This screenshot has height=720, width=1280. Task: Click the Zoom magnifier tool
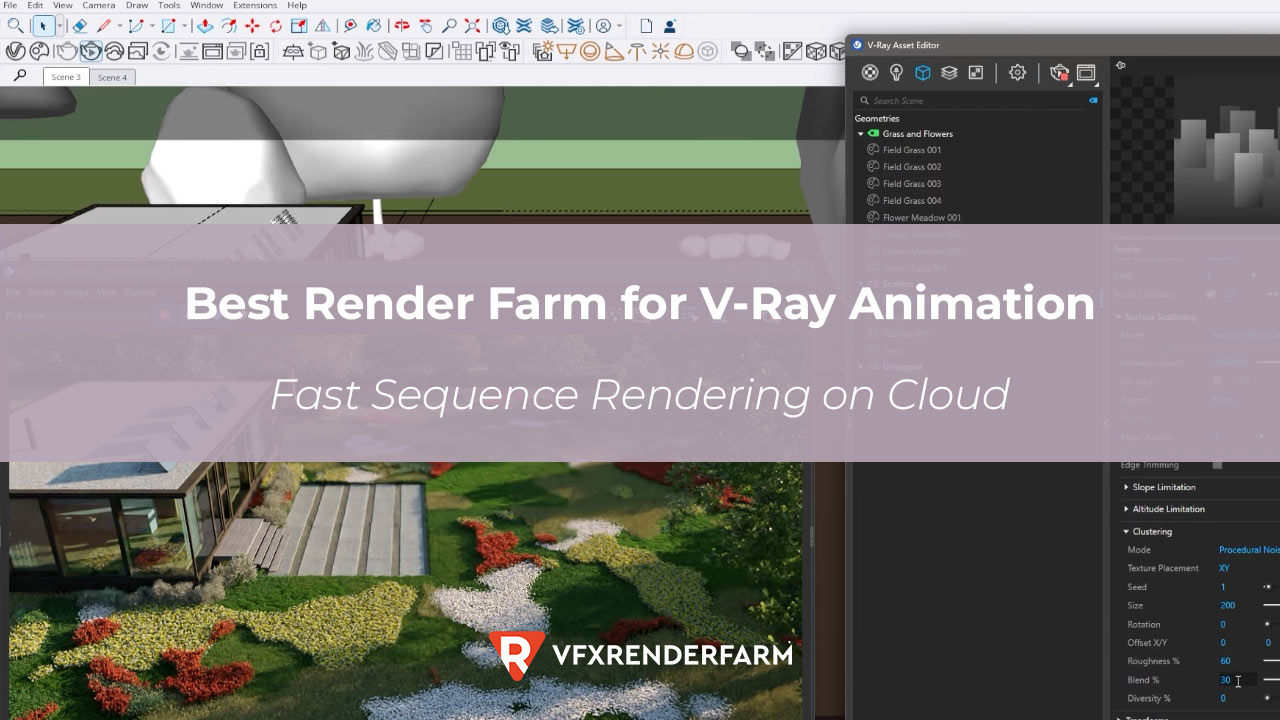coord(449,26)
